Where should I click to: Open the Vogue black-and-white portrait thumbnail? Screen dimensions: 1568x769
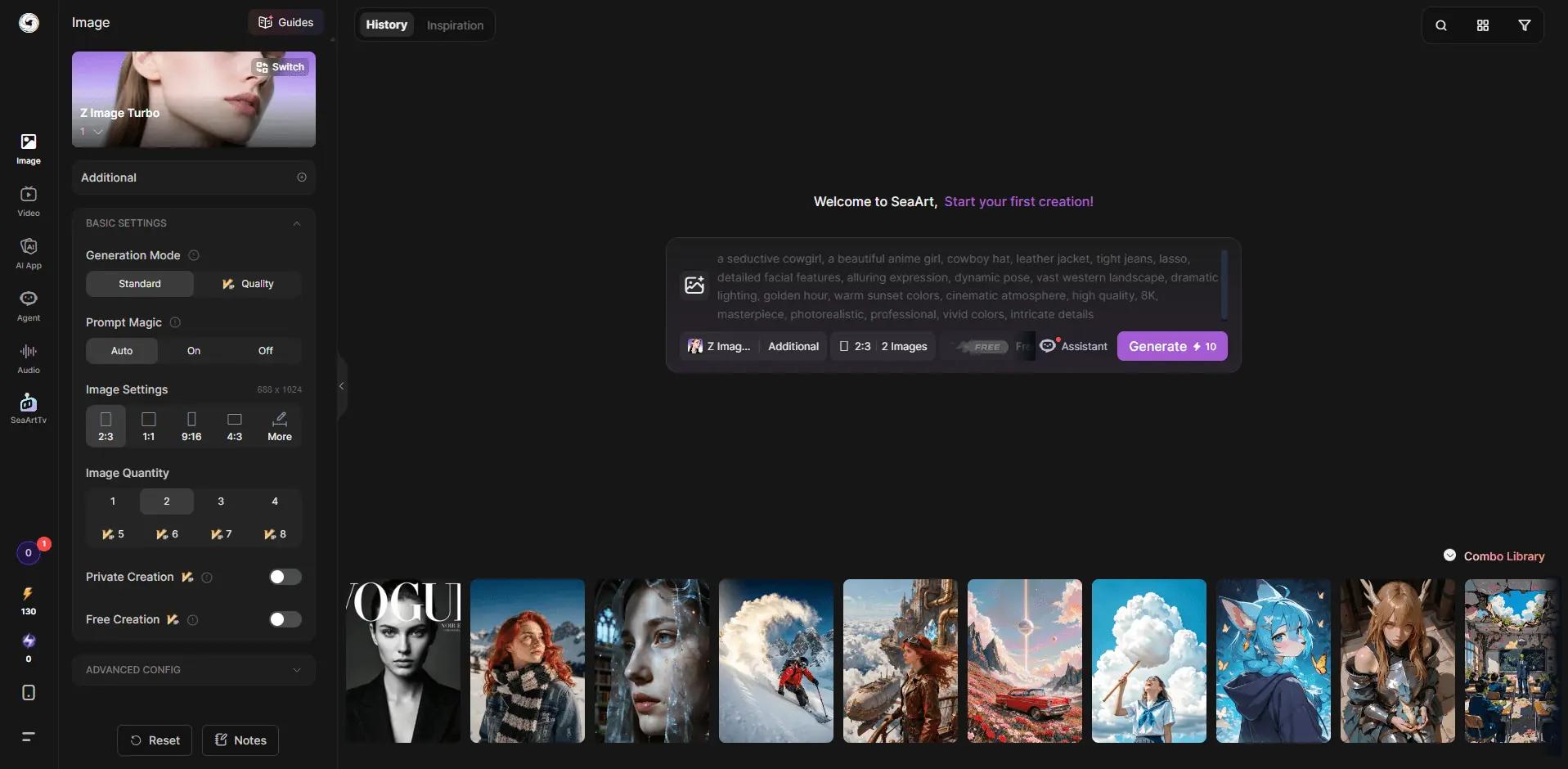403,661
